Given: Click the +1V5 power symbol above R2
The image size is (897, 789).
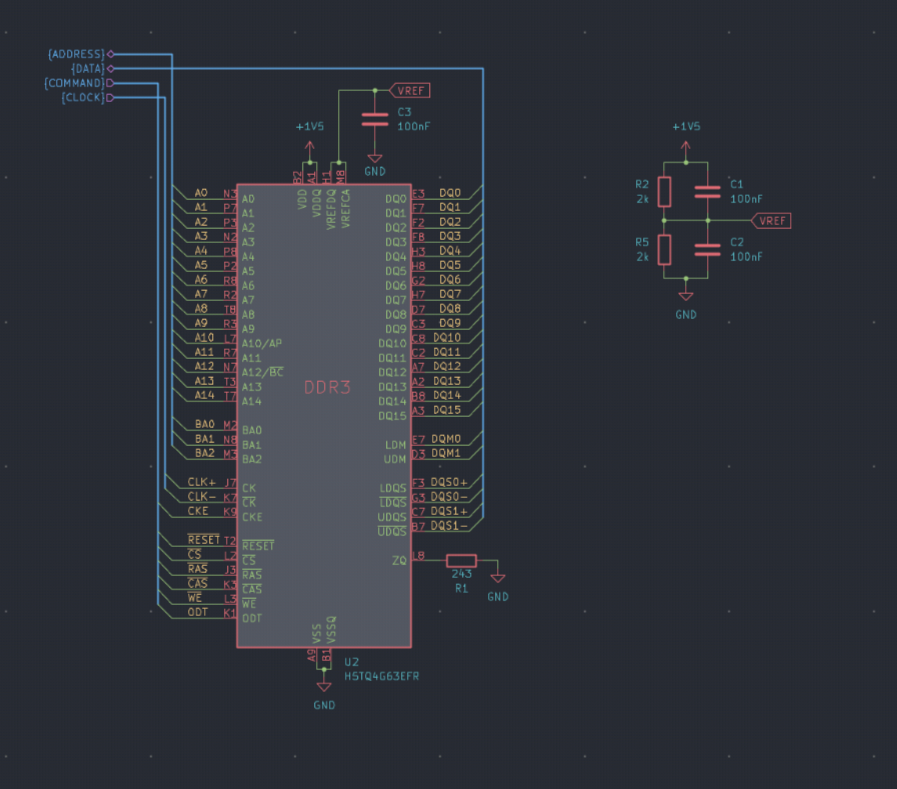Looking at the screenshot, I should [x=686, y=141].
